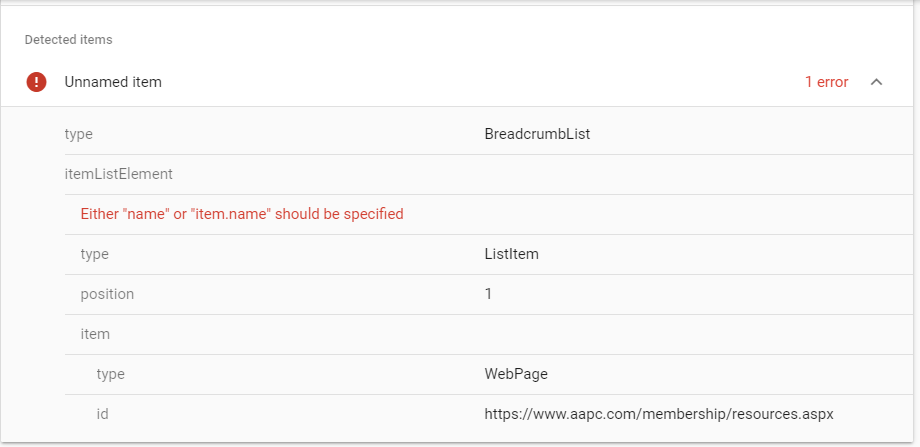Select the "WebPage" type value

(516, 374)
